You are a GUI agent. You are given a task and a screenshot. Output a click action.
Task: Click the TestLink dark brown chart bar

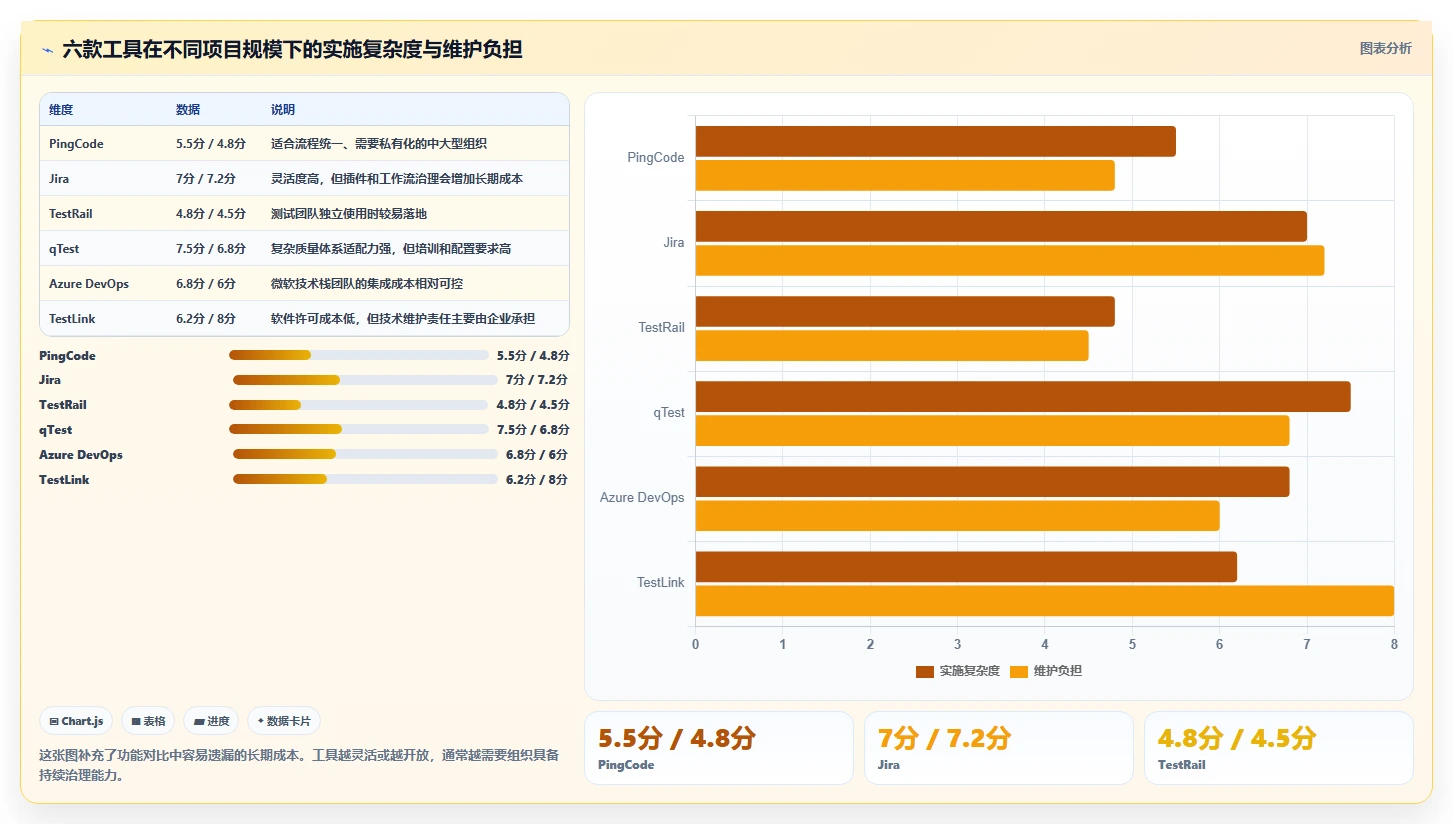click(x=966, y=566)
